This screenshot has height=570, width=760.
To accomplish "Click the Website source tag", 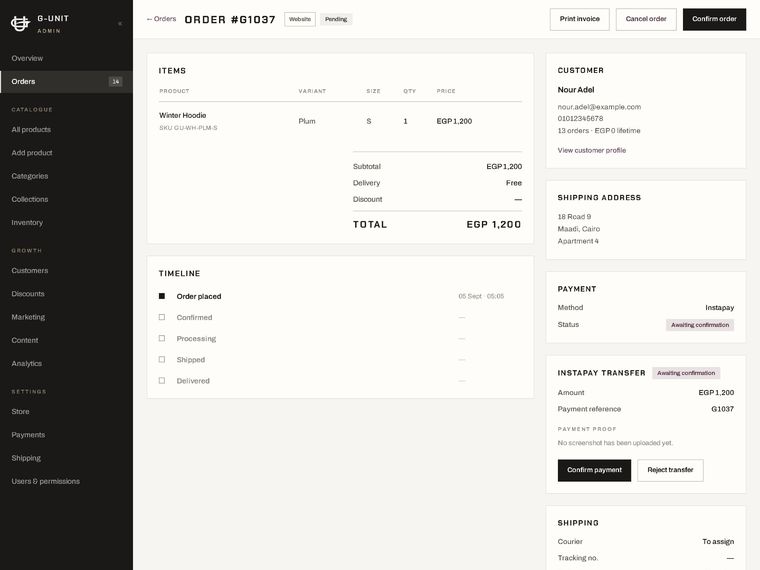I will [x=300, y=19].
